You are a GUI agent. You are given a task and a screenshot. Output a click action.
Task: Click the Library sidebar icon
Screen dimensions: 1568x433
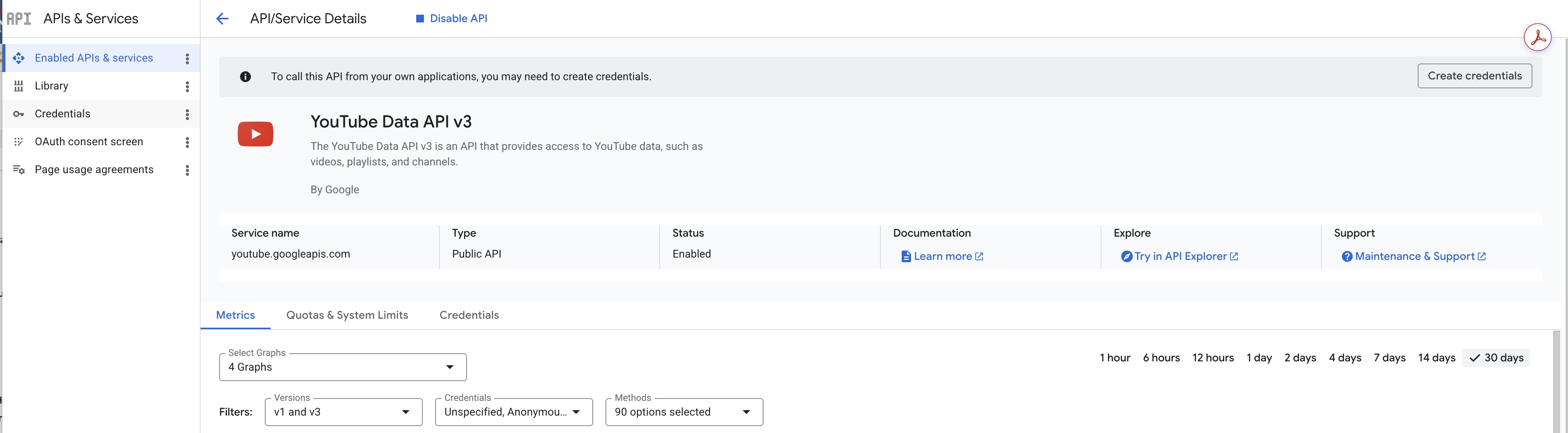click(19, 86)
